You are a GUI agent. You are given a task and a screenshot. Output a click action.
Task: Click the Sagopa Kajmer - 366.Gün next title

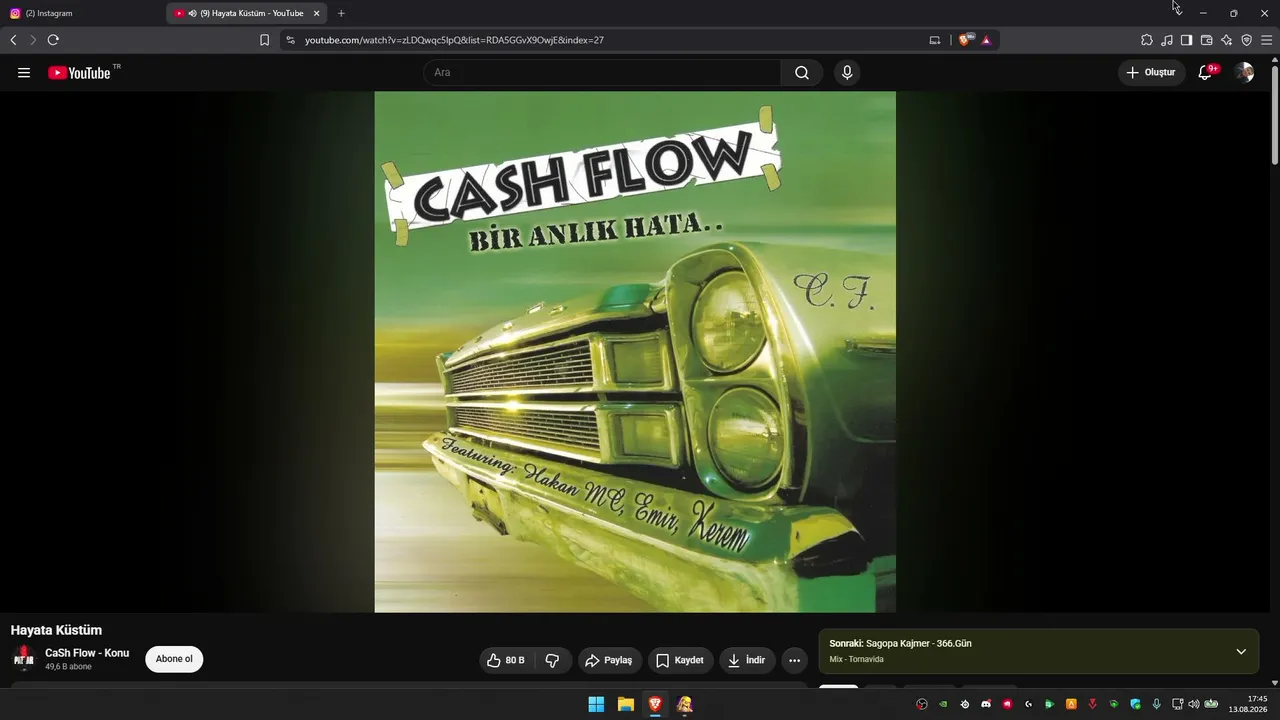click(x=919, y=644)
